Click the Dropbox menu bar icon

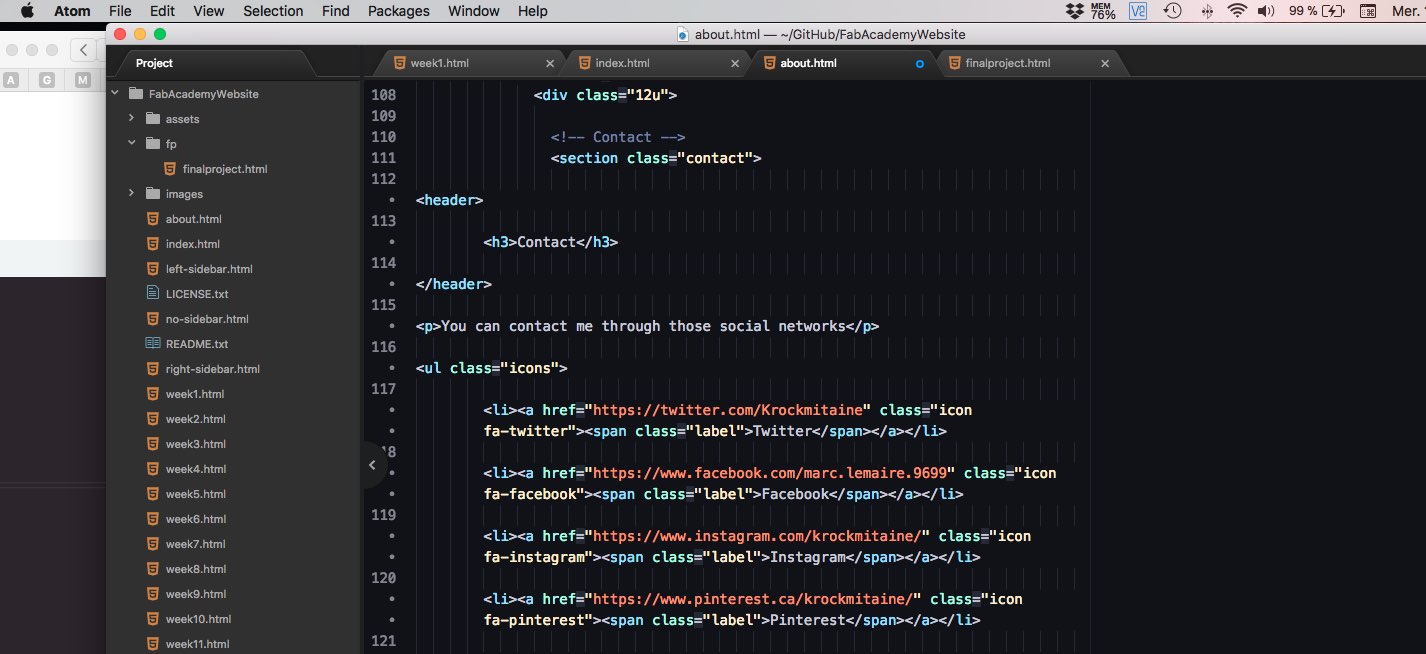tap(1075, 11)
